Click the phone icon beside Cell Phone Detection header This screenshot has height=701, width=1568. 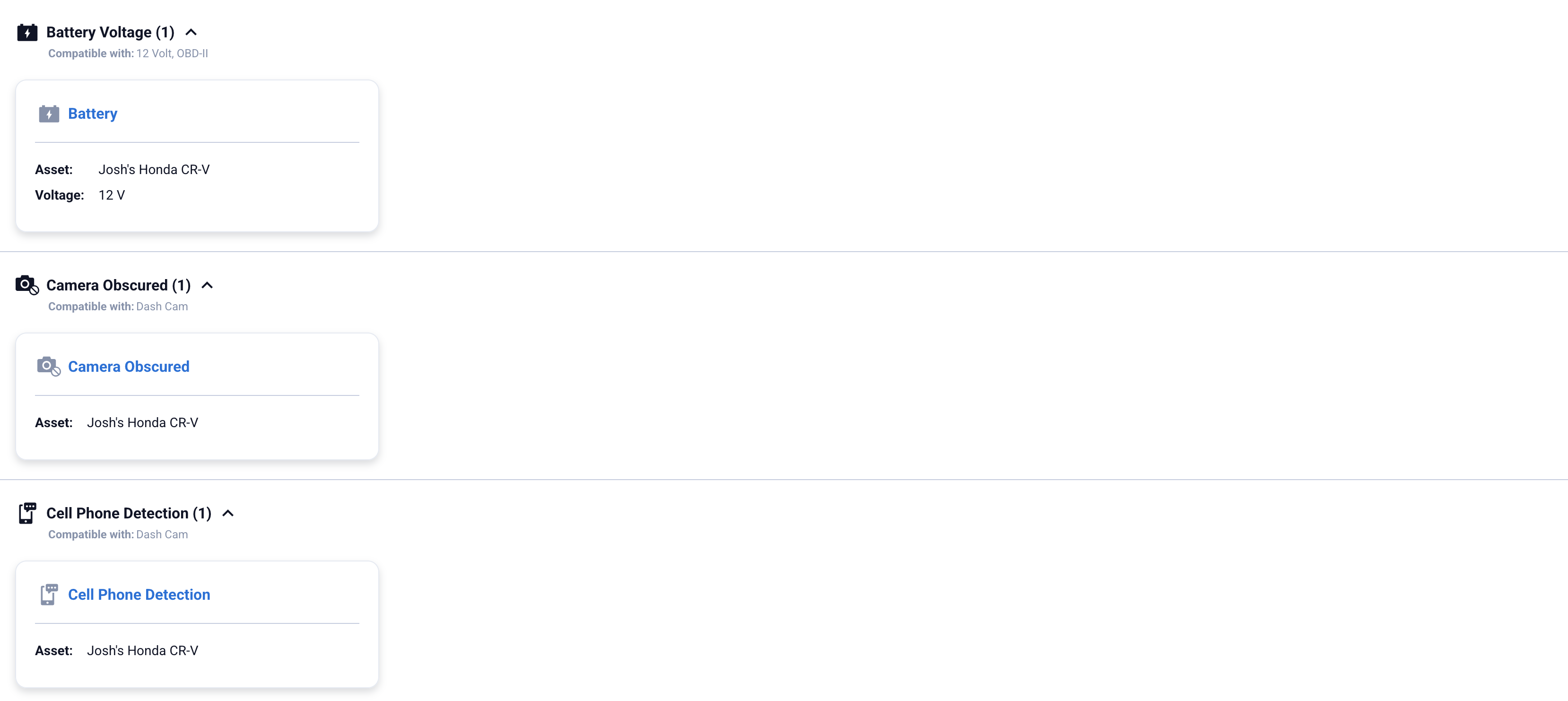click(27, 513)
